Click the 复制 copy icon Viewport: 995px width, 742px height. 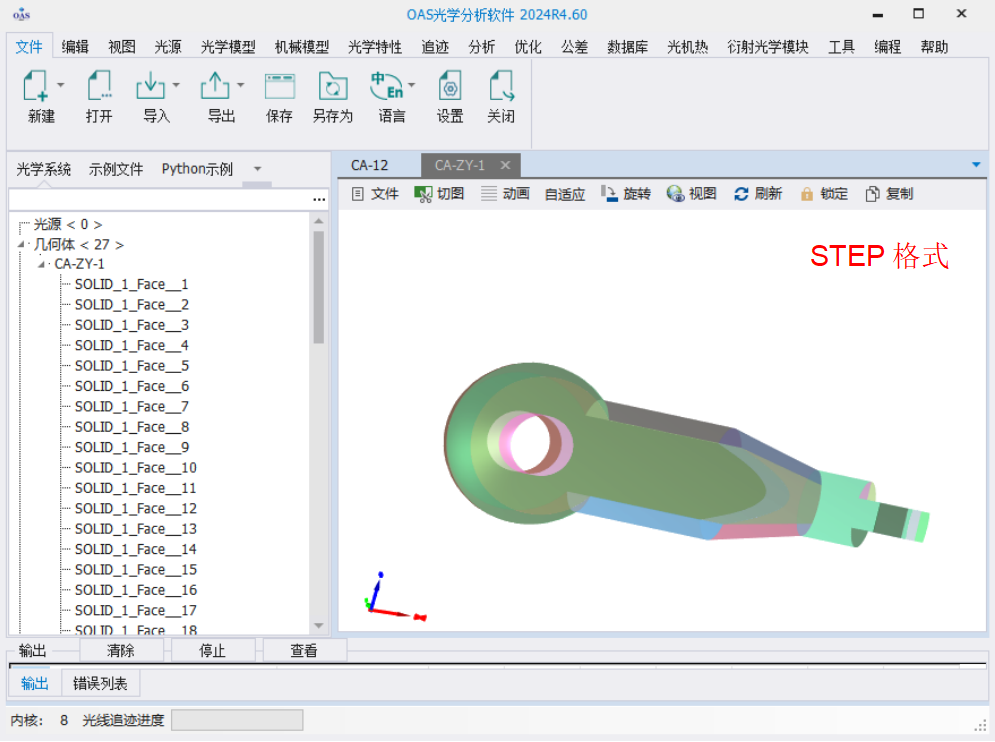pyautogui.click(x=873, y=194)
